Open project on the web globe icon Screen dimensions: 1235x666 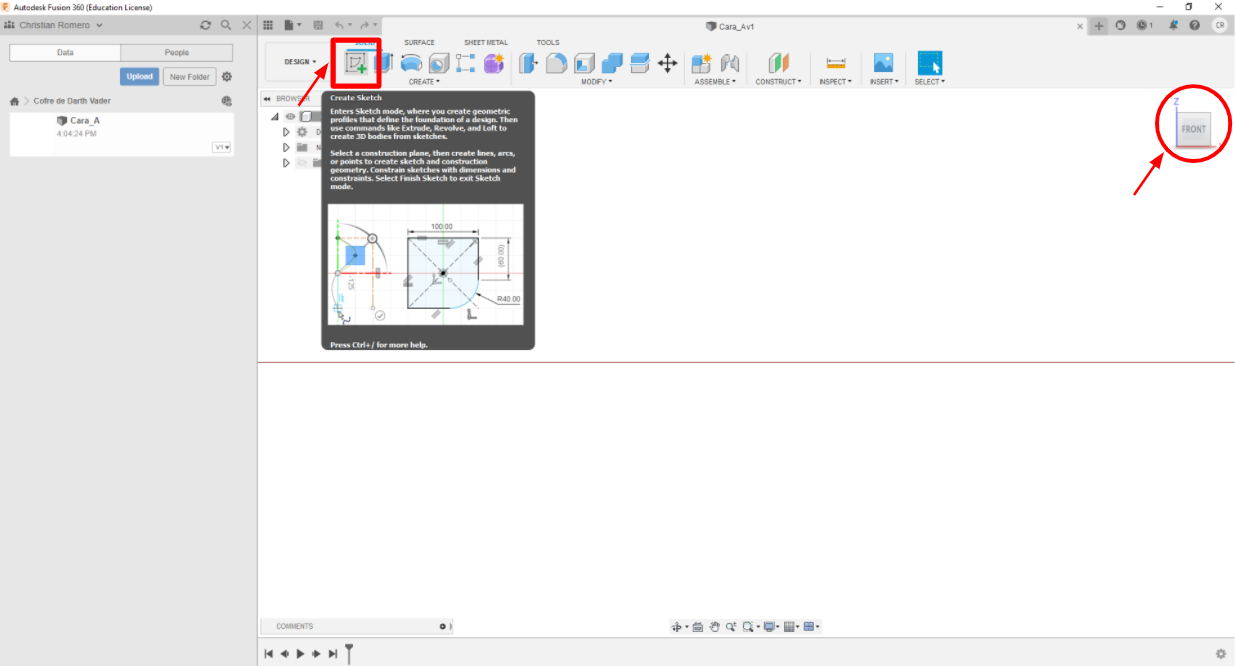227,101
